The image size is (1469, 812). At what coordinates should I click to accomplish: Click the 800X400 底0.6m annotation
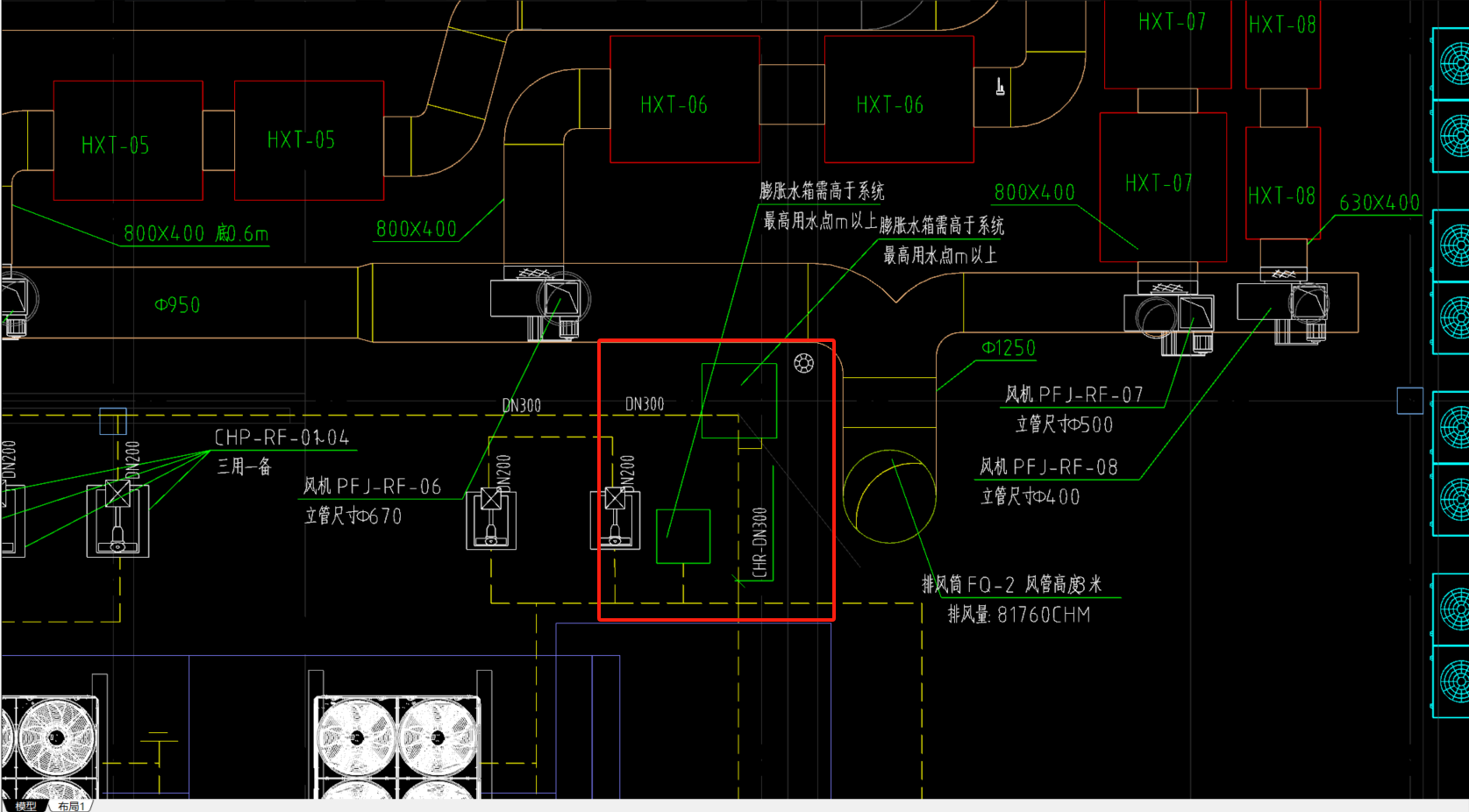coord(196,233)
